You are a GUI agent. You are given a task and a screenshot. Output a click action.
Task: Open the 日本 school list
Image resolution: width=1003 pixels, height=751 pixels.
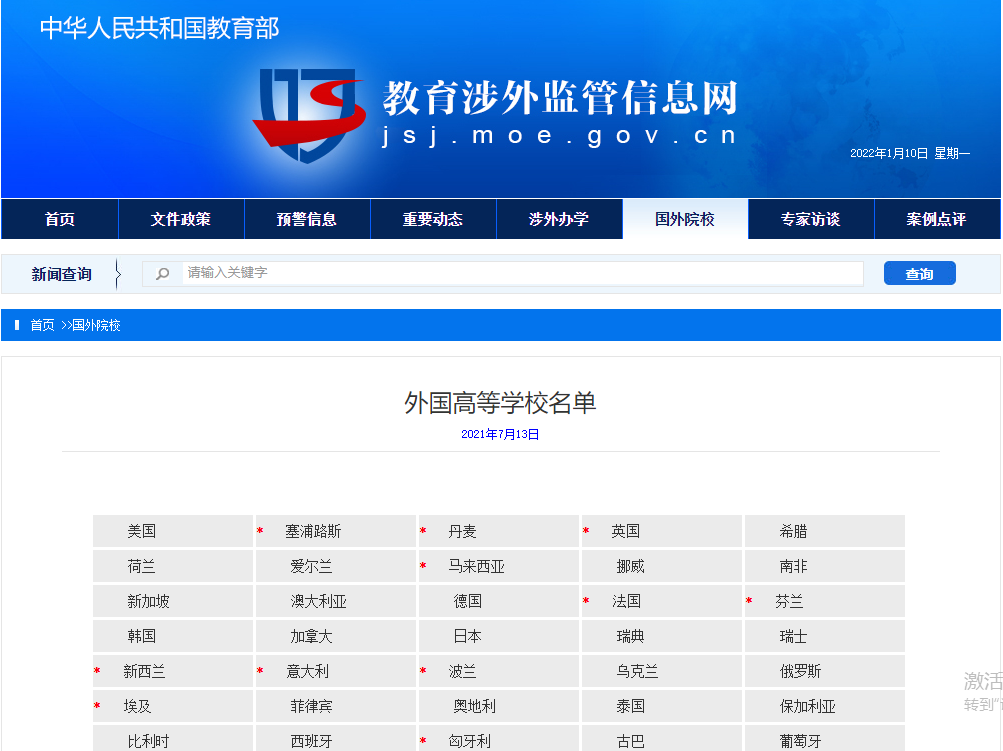click(x=468, y=636)
